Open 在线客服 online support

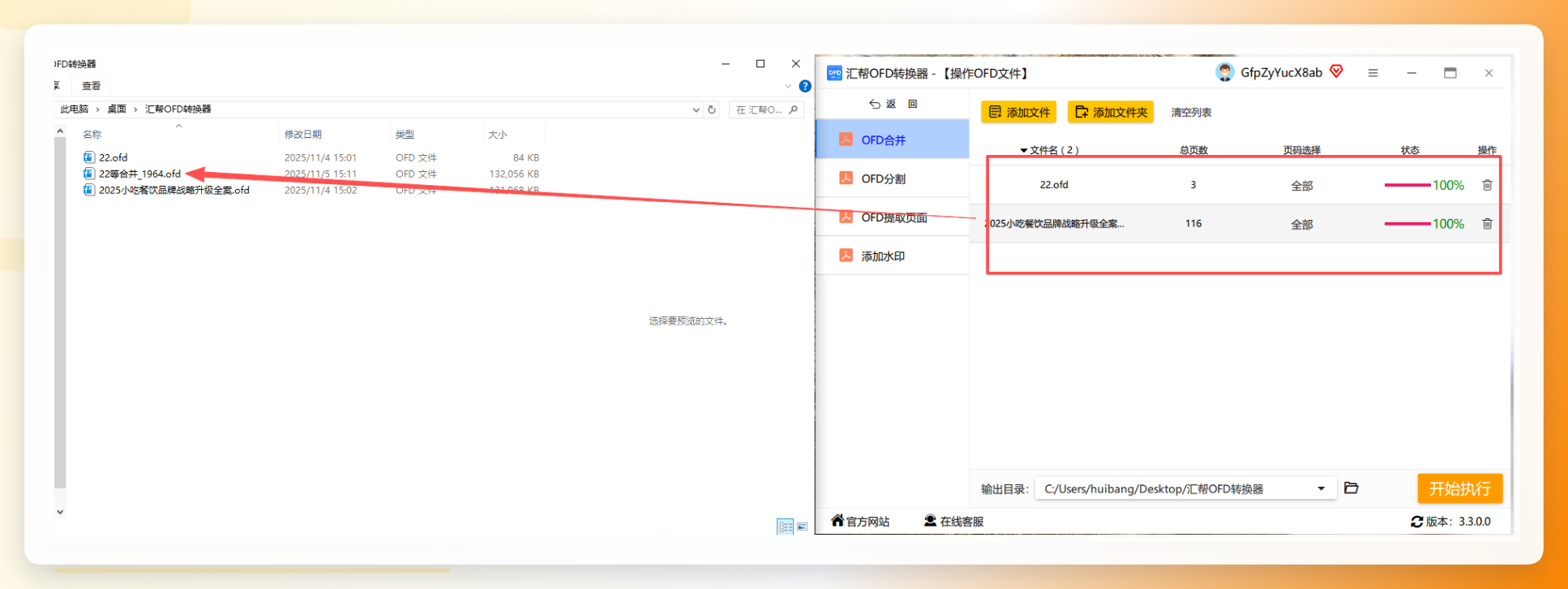click(953, 521)
